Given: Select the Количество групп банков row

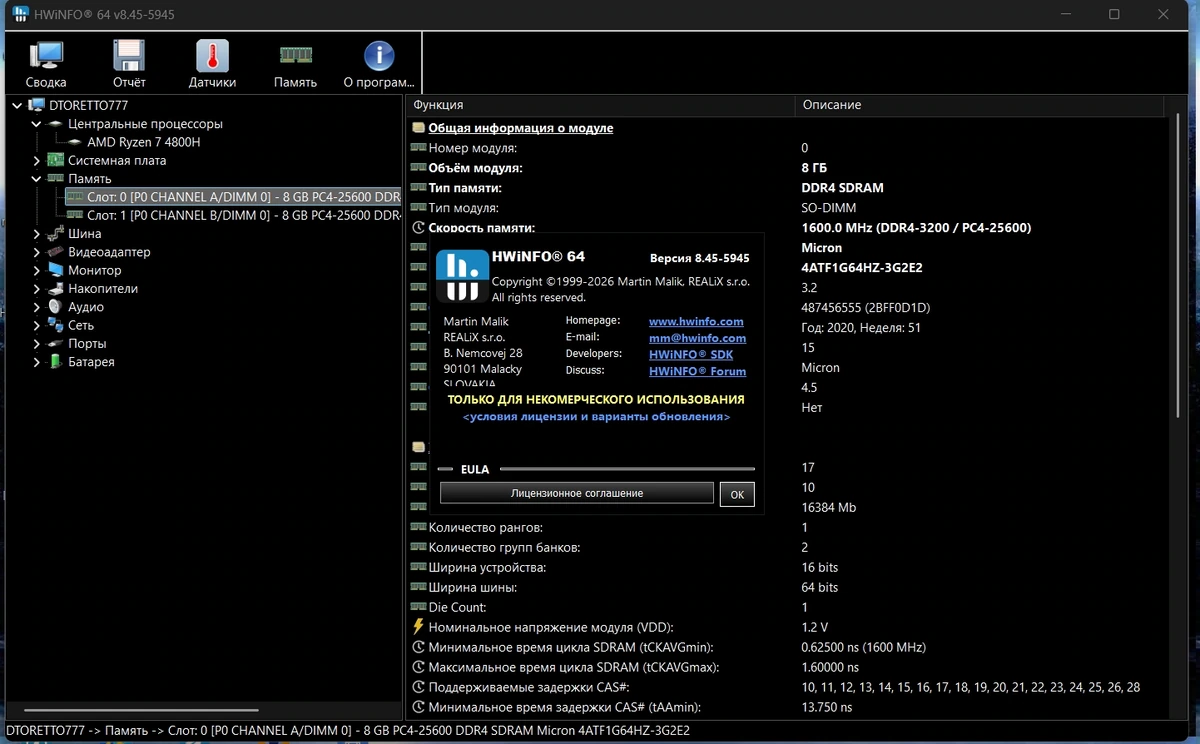Looking at the screenshot, I should [787, 547].
